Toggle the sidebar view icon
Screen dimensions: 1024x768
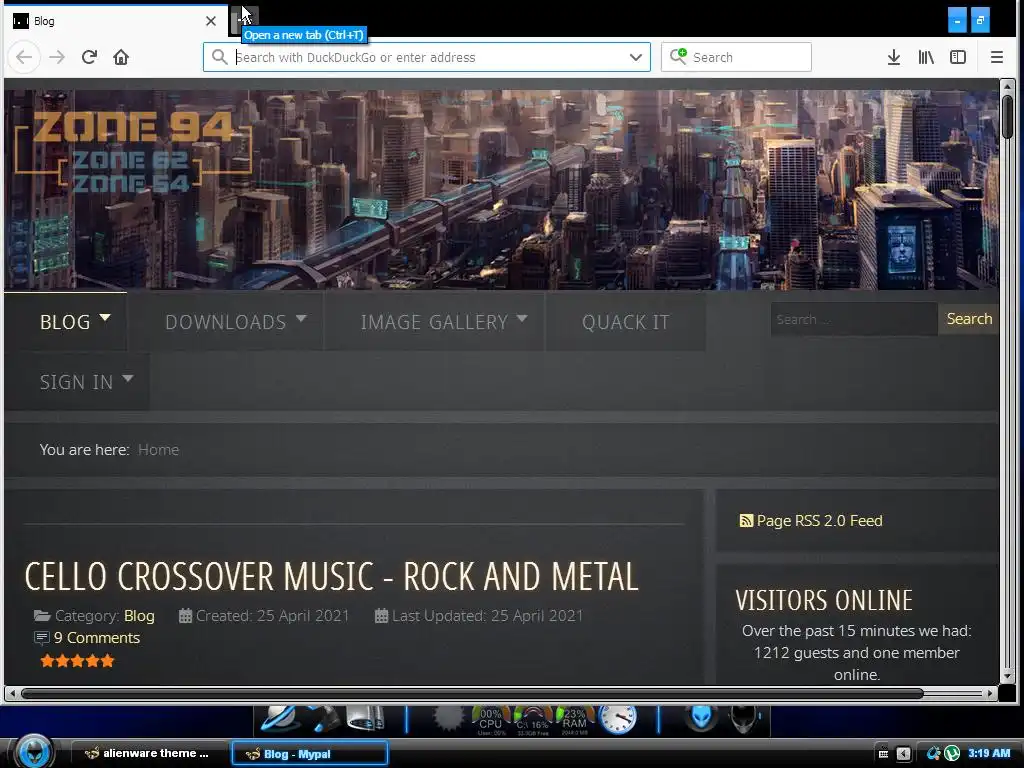click(x=957, y=57)
